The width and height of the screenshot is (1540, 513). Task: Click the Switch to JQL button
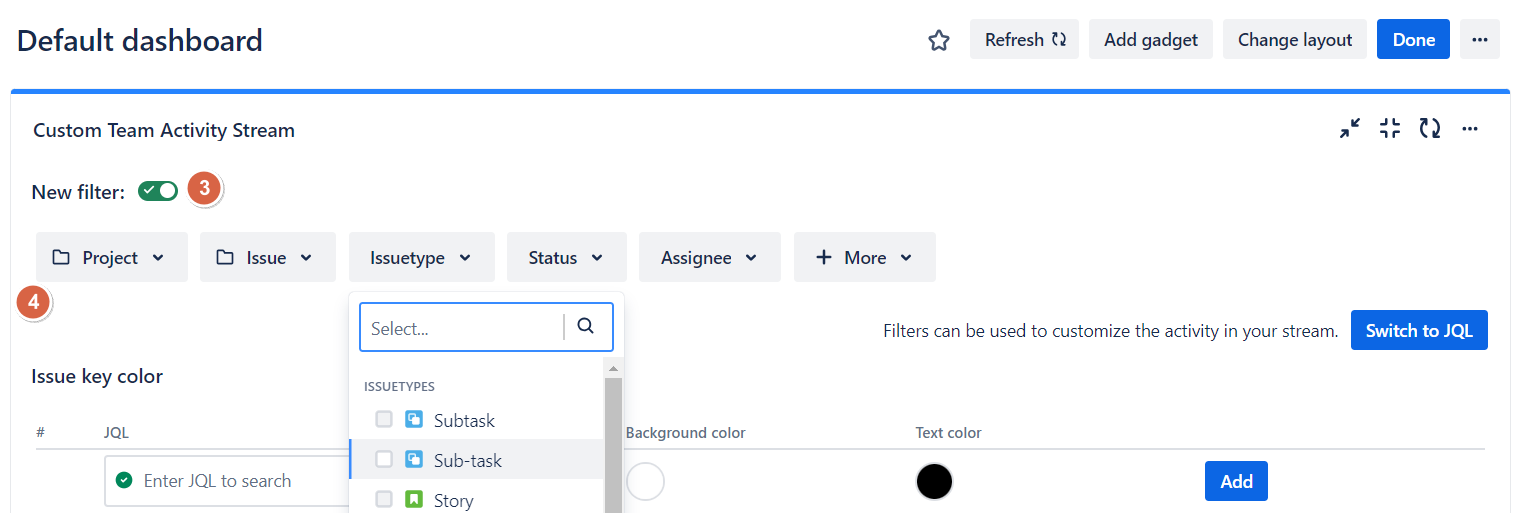click(x=1418, y=331)
